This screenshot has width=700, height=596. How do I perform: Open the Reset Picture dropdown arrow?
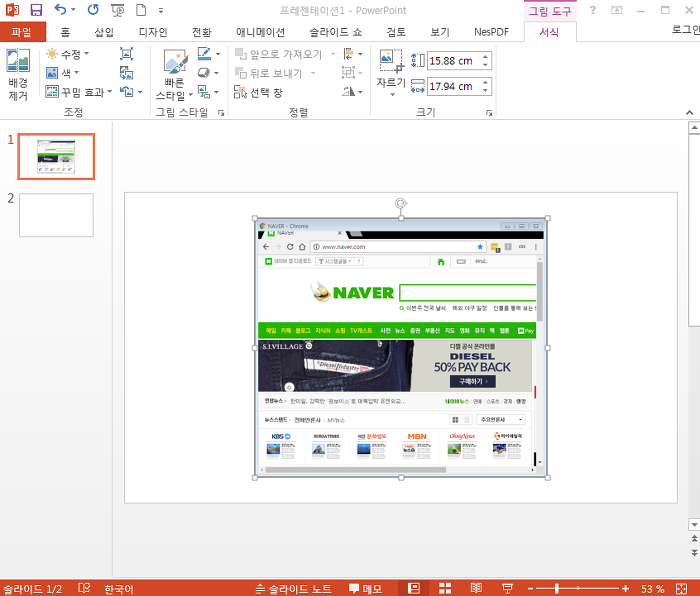140,92
